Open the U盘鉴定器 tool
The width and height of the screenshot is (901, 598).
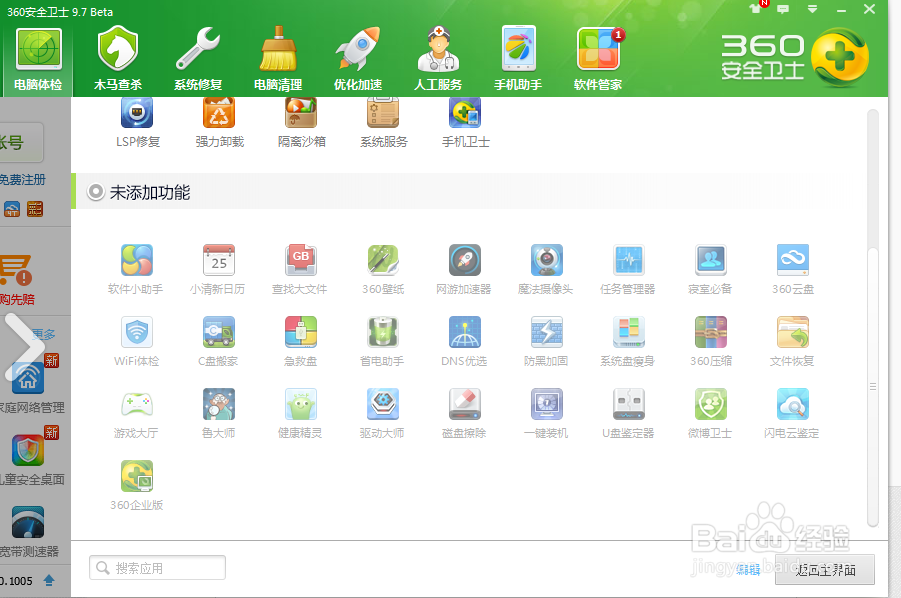click(x=629, y=404)
